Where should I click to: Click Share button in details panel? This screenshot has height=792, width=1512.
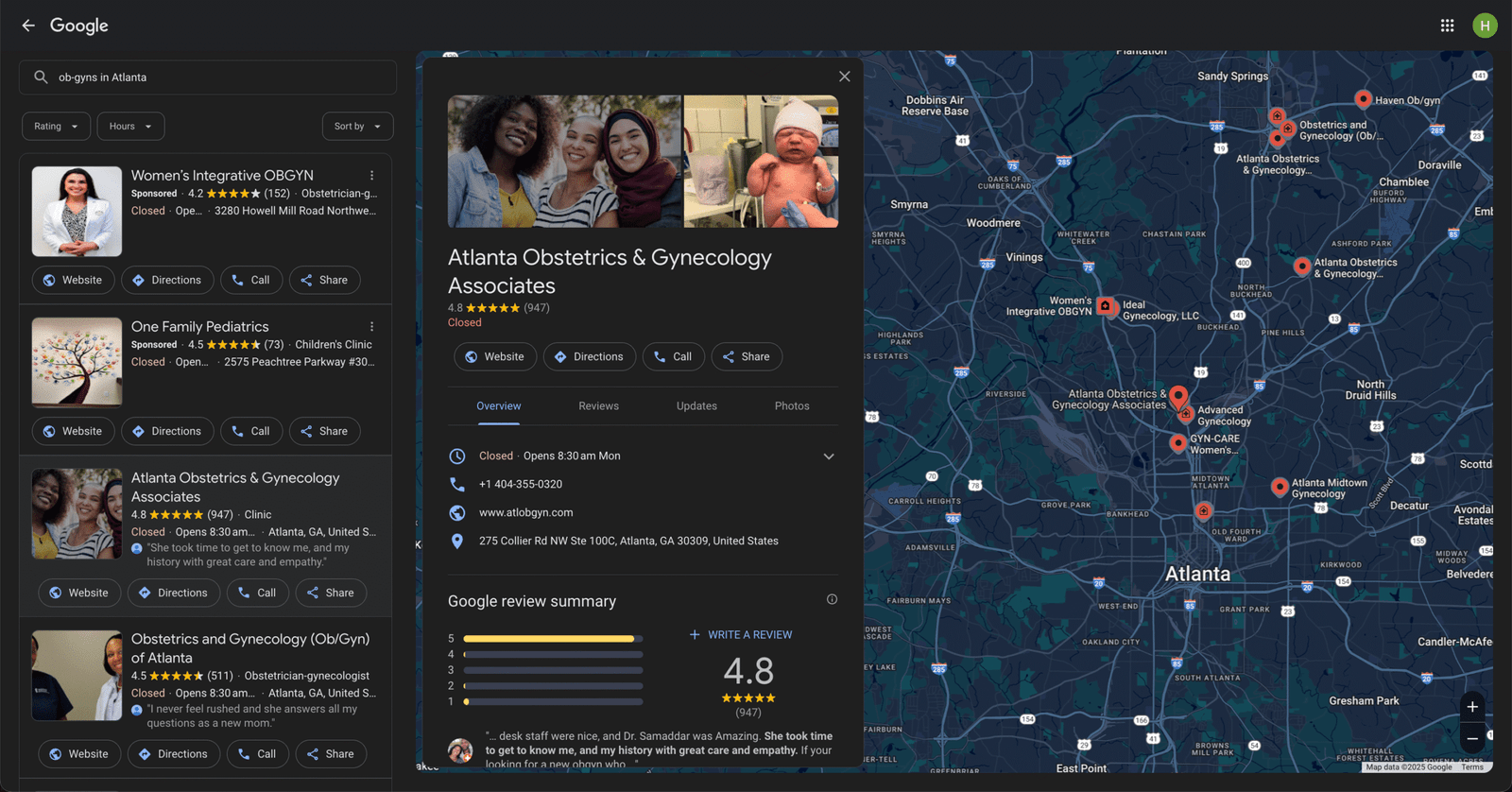click(747, 356)
